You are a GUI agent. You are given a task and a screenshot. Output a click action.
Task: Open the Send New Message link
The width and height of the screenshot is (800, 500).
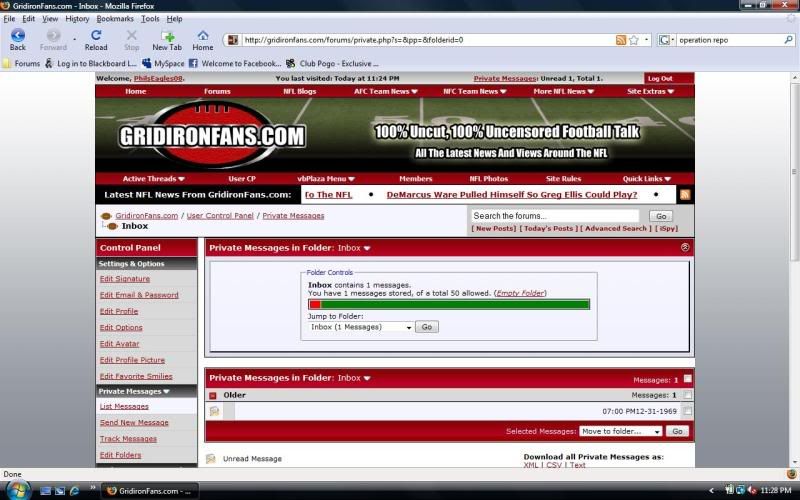point(134,422)
